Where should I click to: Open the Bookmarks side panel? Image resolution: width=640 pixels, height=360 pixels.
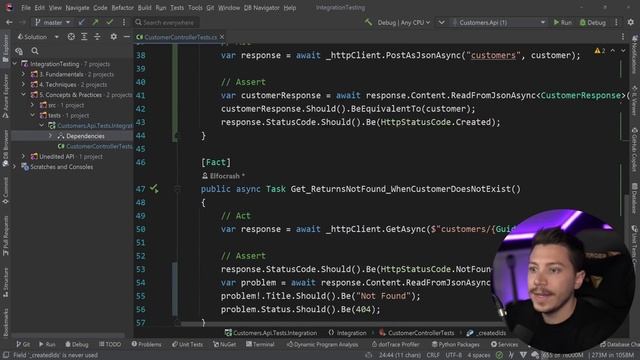(x=5, y=322)
